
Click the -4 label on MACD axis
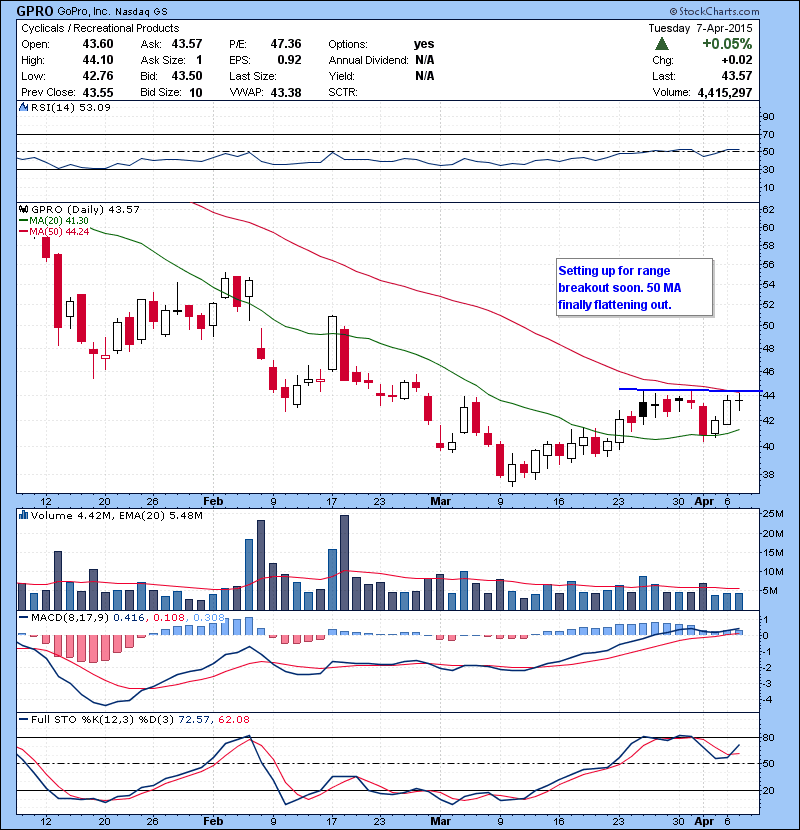767,700
